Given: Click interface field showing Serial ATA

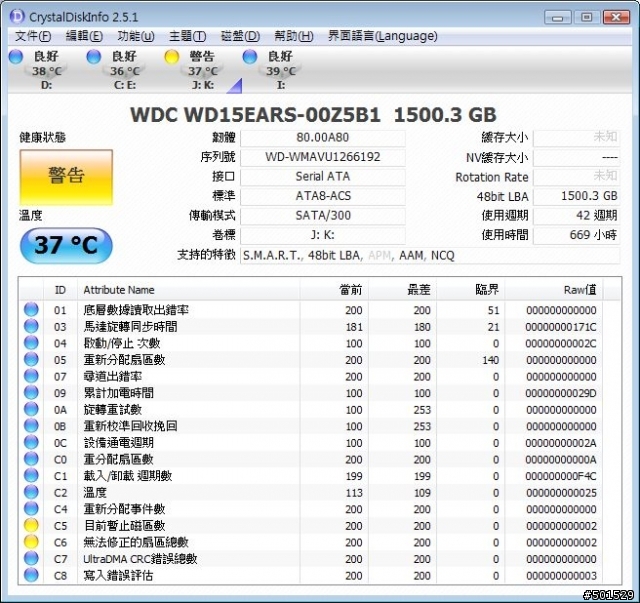Looking at the screenshot, I should click(323, 177).
